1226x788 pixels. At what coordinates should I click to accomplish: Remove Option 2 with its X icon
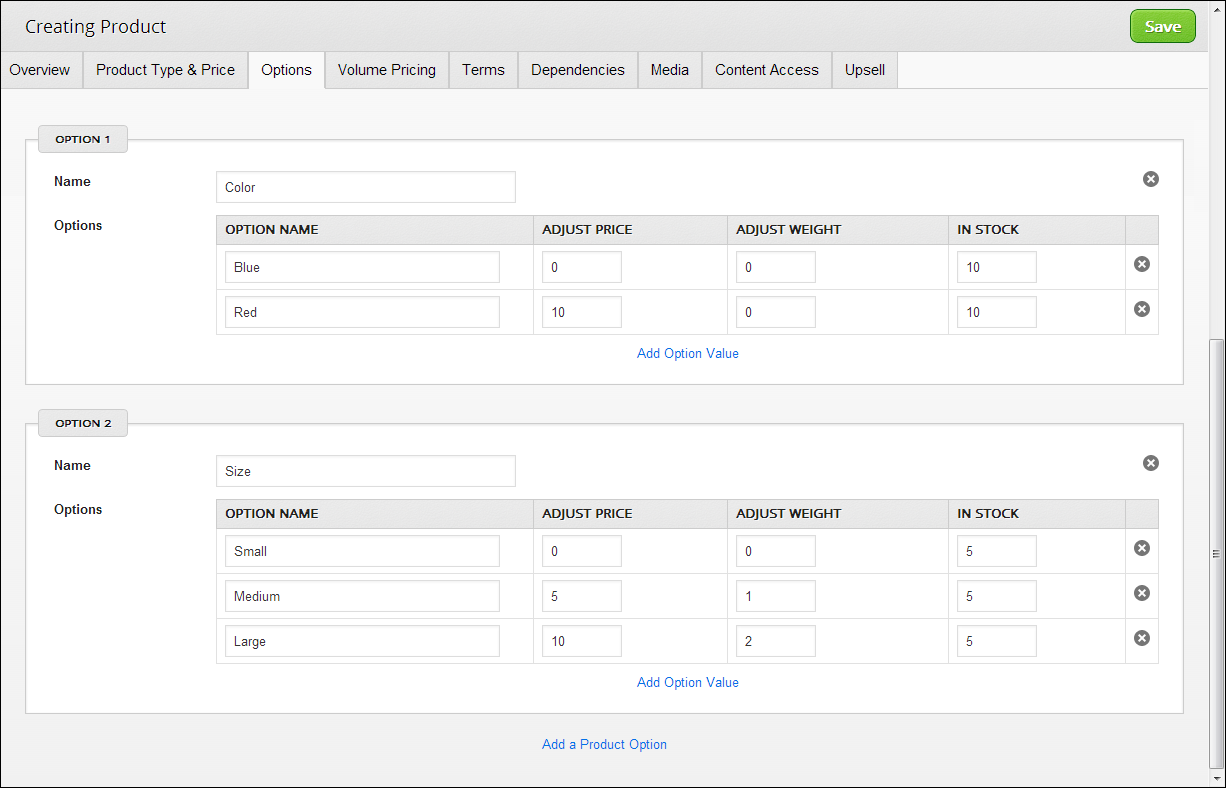(x=1151, y=463)
